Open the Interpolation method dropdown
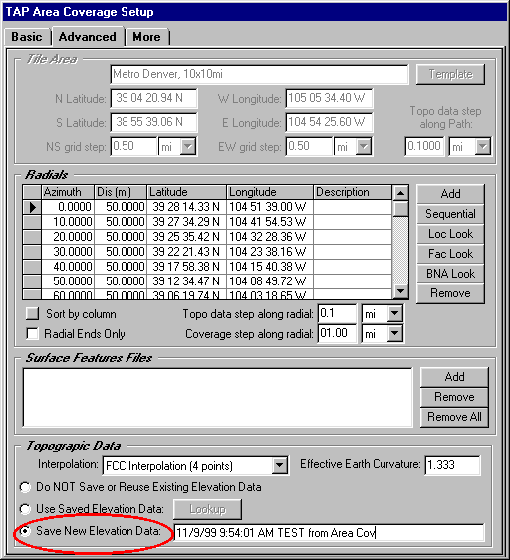 click(x=279, y=465)
